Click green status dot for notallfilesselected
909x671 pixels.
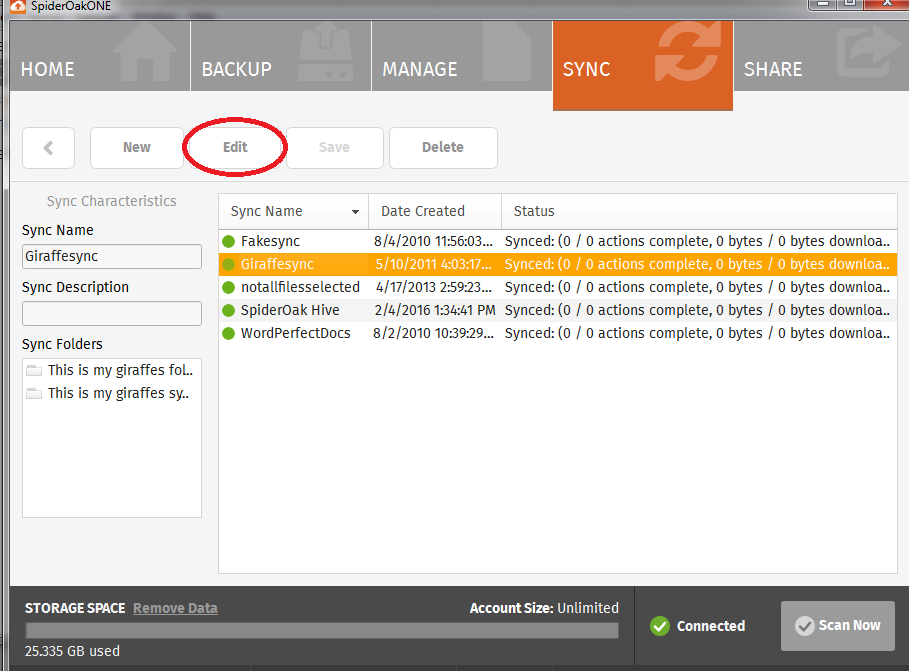point(228,287)
